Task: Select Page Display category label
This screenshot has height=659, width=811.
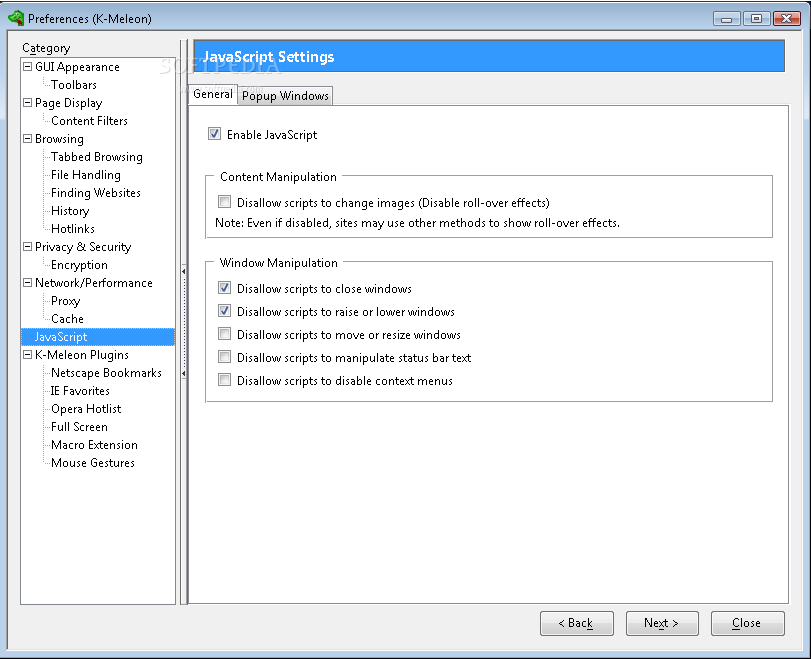Action: [69, 103]
